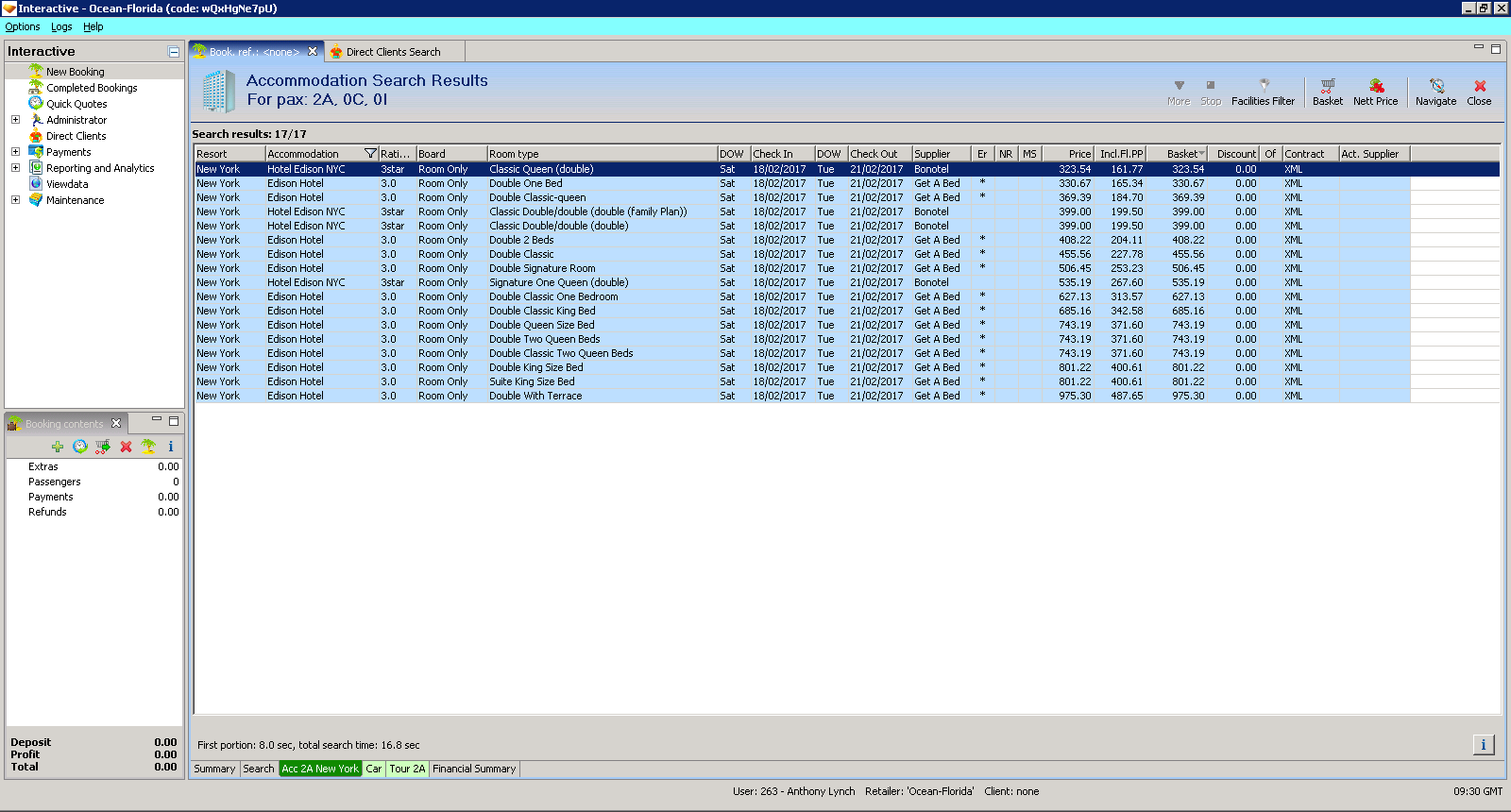1511x812 pixels.
Task: Sort results by the Check In header
Action: (783, 154)
